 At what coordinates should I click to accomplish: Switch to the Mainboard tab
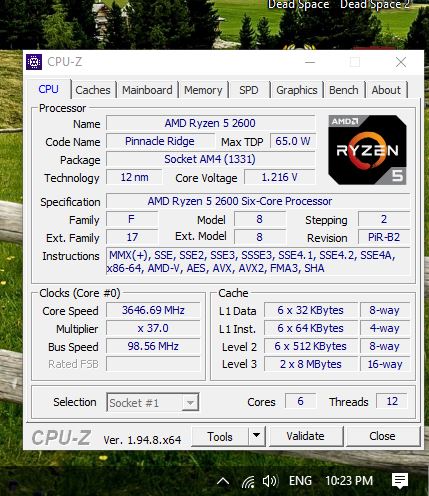pyautogui.click(x=147, y=90)
